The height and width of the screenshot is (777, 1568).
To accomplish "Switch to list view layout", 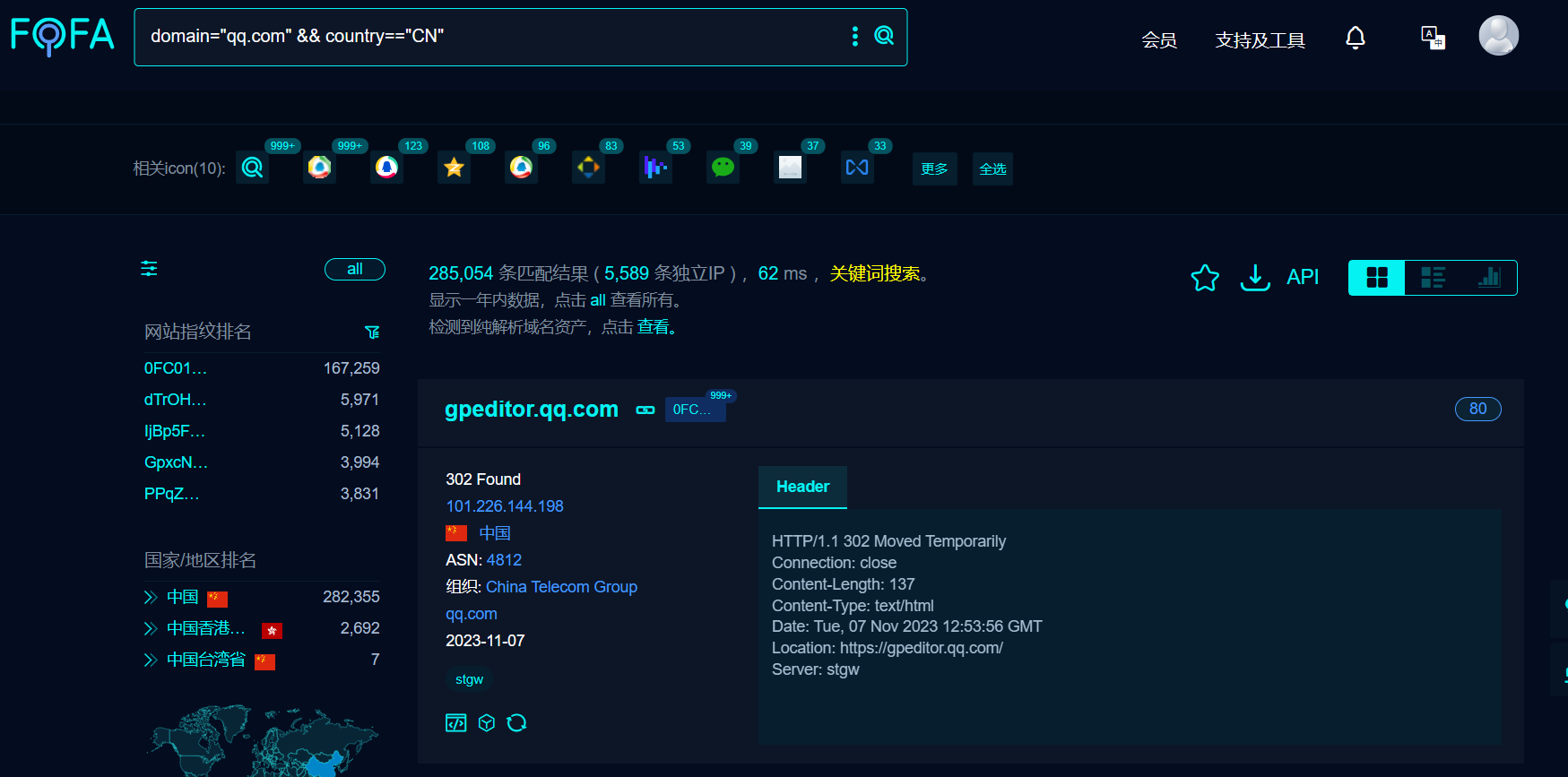I will (x=1433, y=278).
